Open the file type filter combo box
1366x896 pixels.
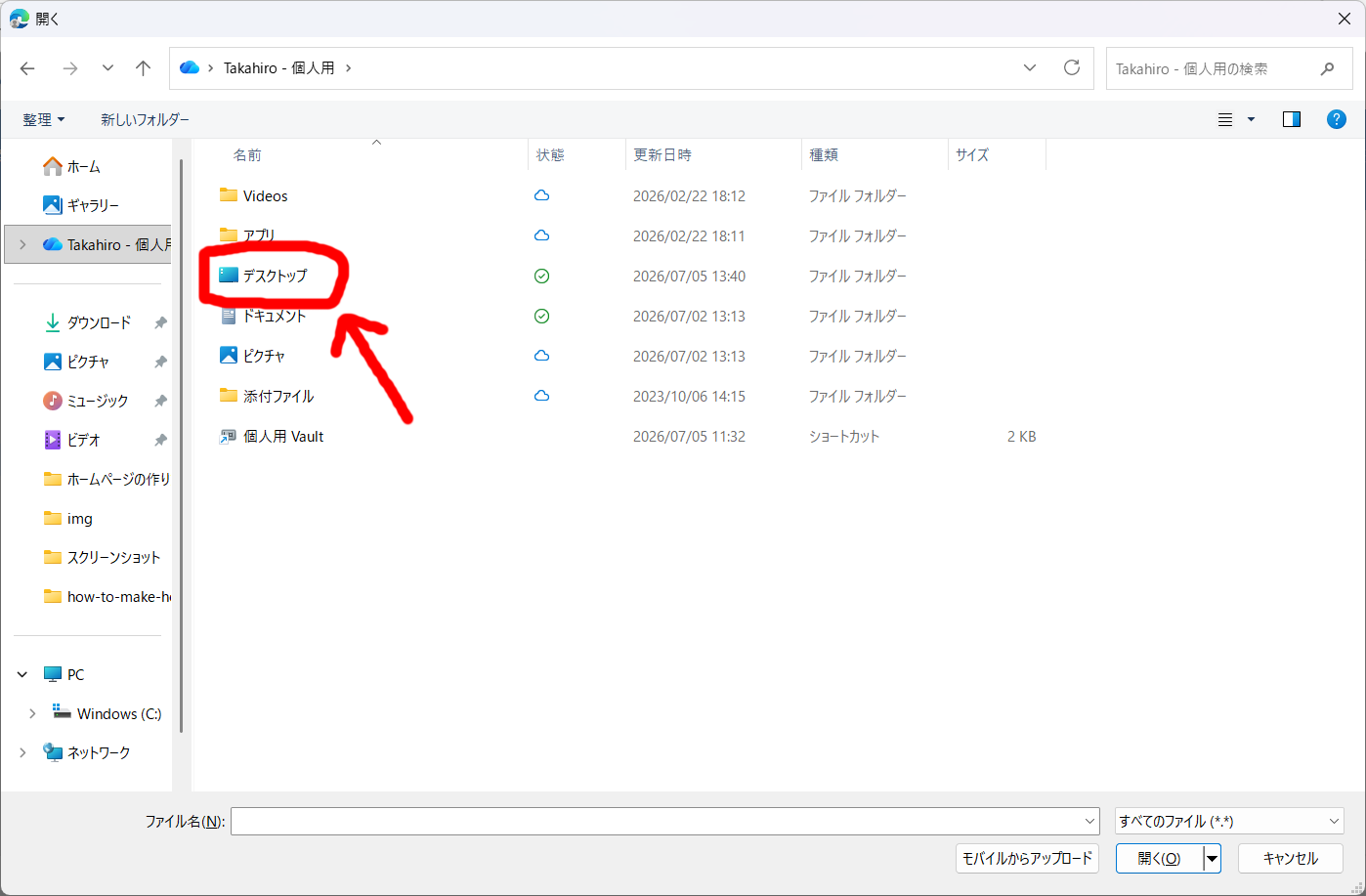(x=1229, y=821)
